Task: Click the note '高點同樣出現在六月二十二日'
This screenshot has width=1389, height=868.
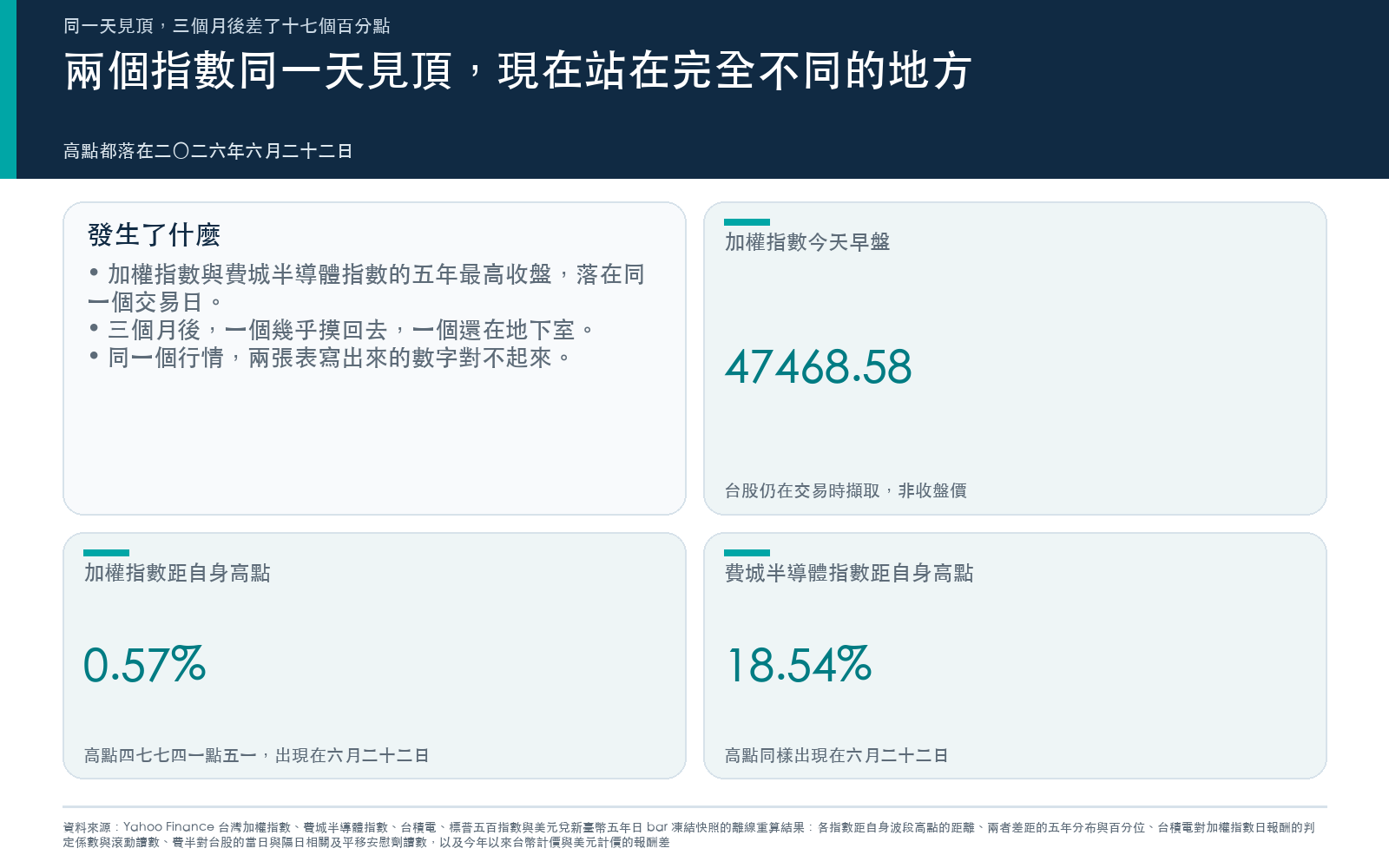Action: point(837,755)
